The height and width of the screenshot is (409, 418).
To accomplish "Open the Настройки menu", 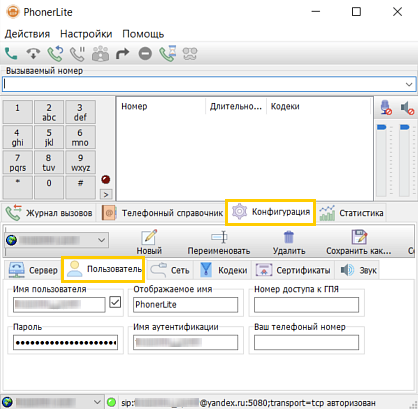I will click(x=86, y=34).
